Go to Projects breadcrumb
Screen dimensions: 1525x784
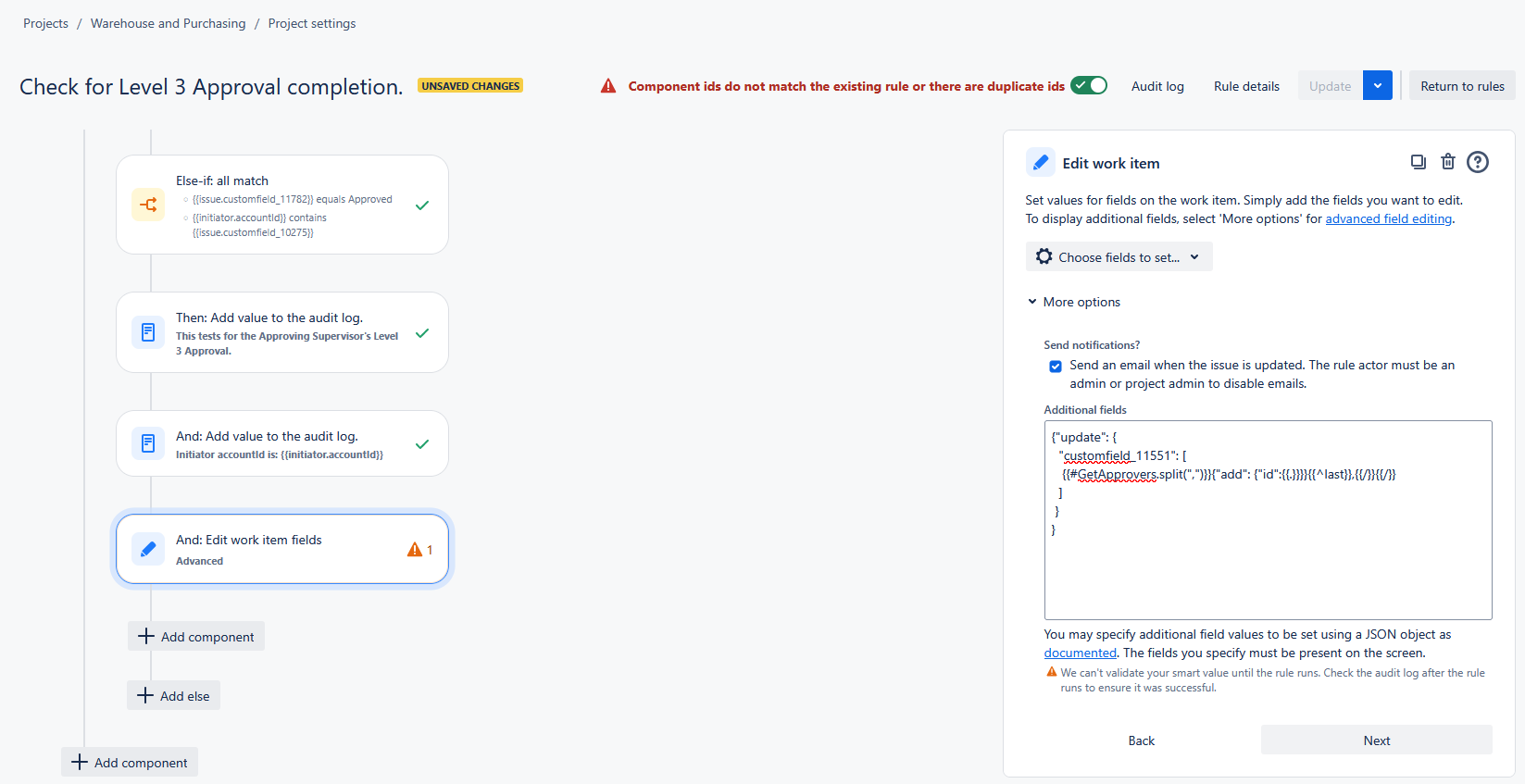[x=45, y=23]
